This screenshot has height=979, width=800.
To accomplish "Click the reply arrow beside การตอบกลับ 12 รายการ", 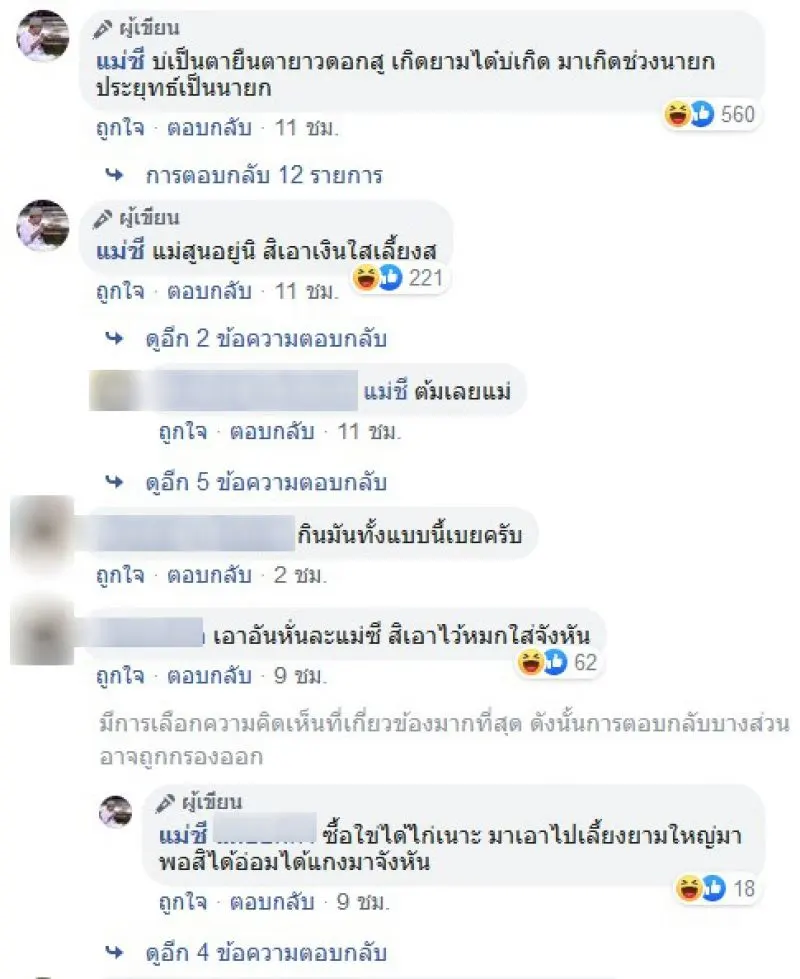I will point(115,175).
